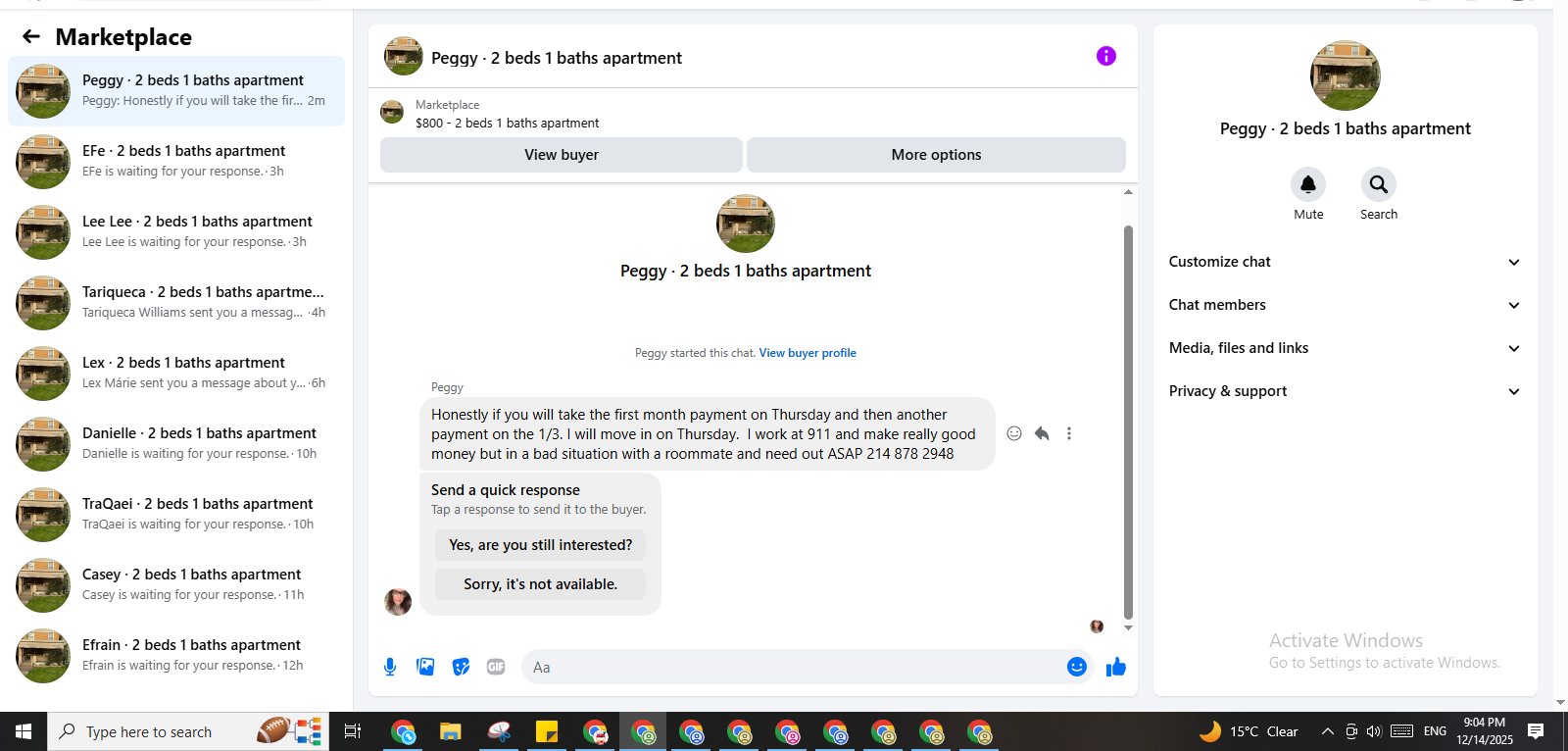Follow the View buyer profile link
1568x751 pixels.
[x=808, y=353]
